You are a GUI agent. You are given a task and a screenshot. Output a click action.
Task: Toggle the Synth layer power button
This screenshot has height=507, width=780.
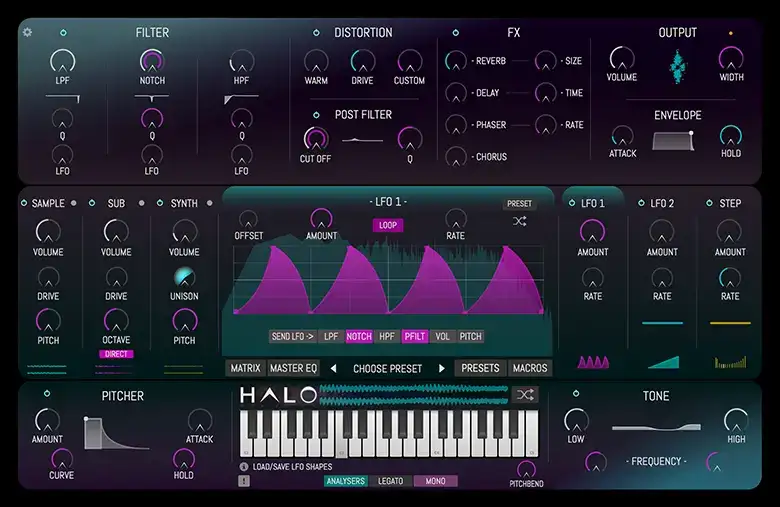click(160, 203)
